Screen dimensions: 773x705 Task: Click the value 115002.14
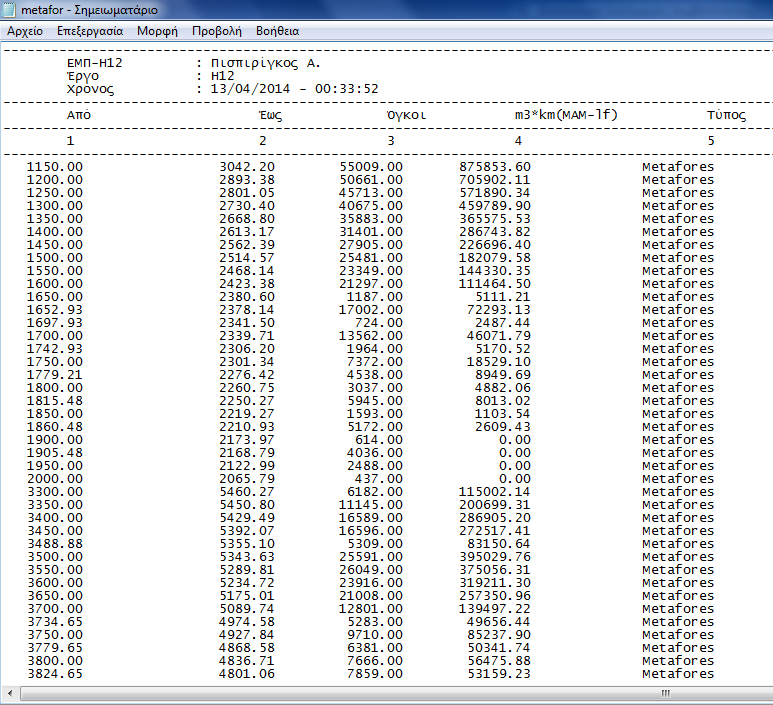click(x=495, y=492)
